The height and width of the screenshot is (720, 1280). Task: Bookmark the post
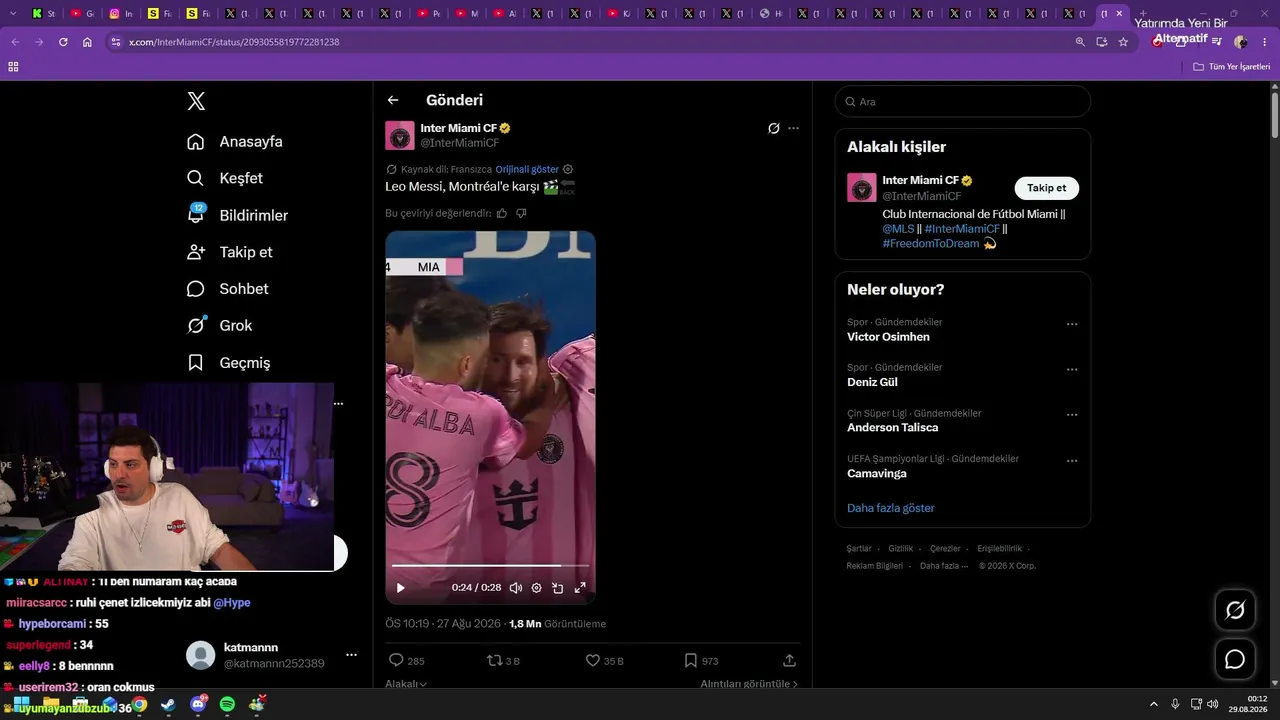coord(690,660)
